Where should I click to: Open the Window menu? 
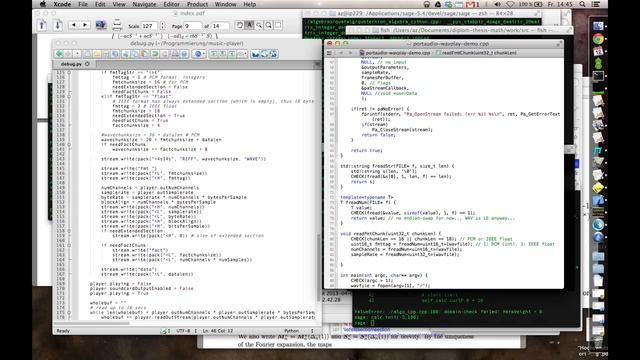pos(225,4)
